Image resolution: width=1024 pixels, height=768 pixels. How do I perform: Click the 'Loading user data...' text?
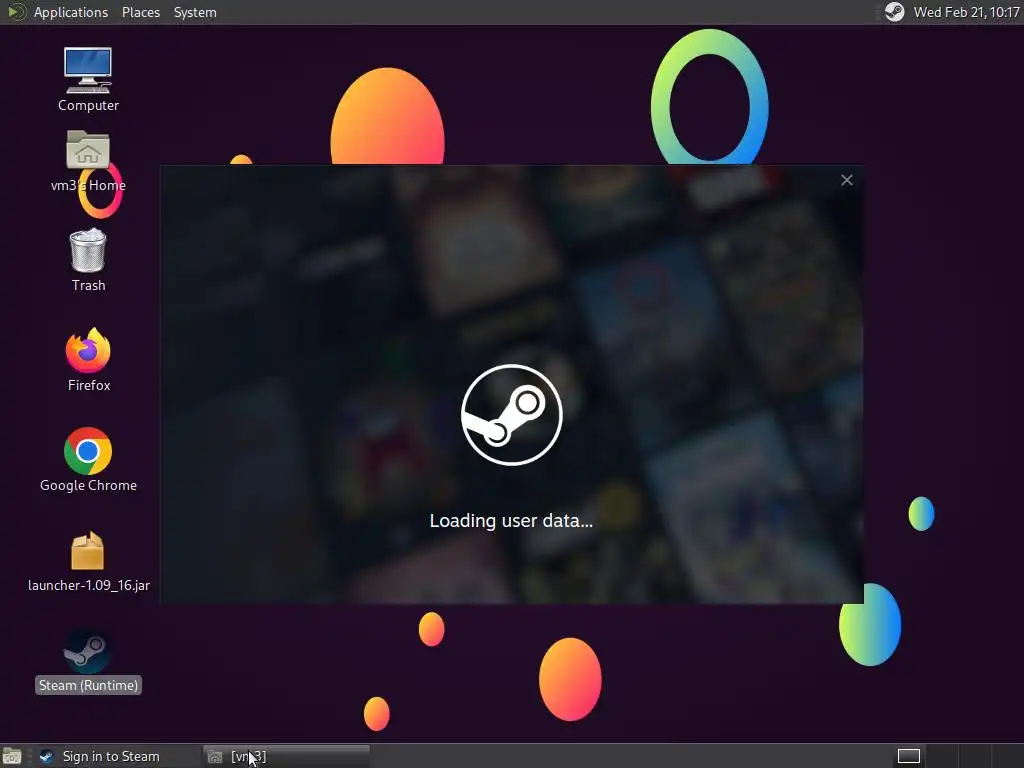click(511, 520)
